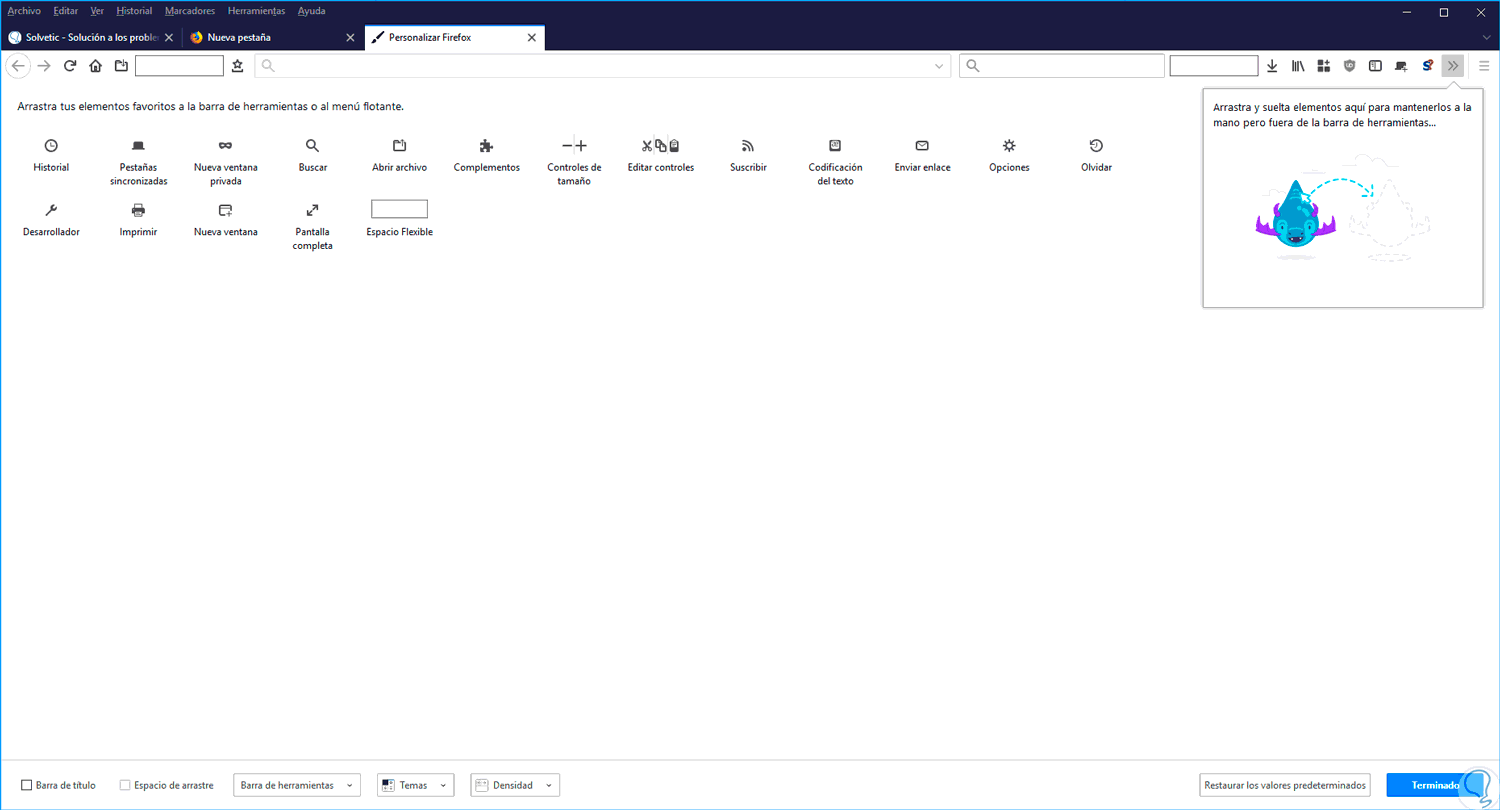
Task: Open the Herramientas menu
Action: (x=256, y=11)
